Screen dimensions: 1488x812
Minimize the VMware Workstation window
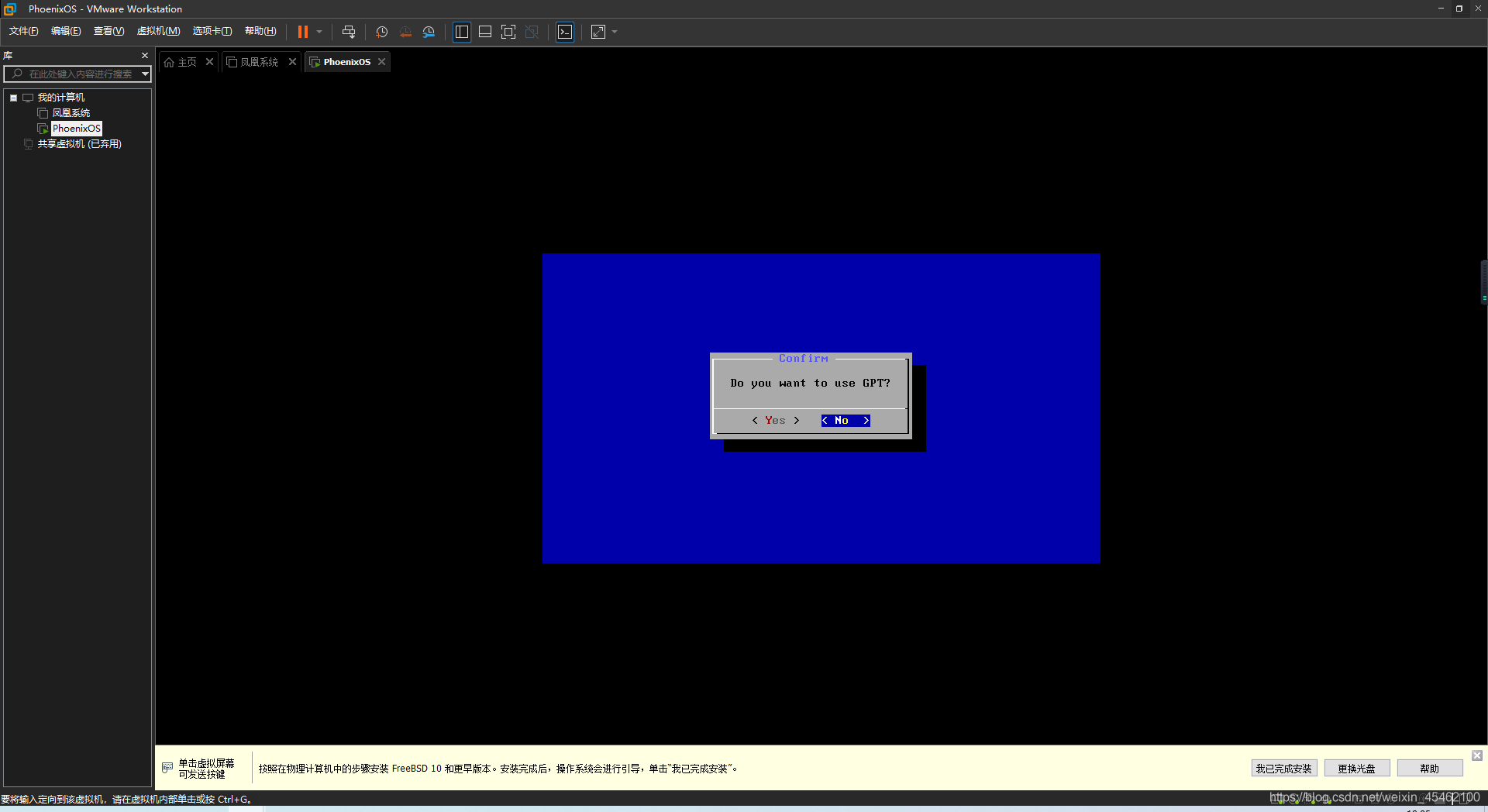click(x=1441, y=9)
